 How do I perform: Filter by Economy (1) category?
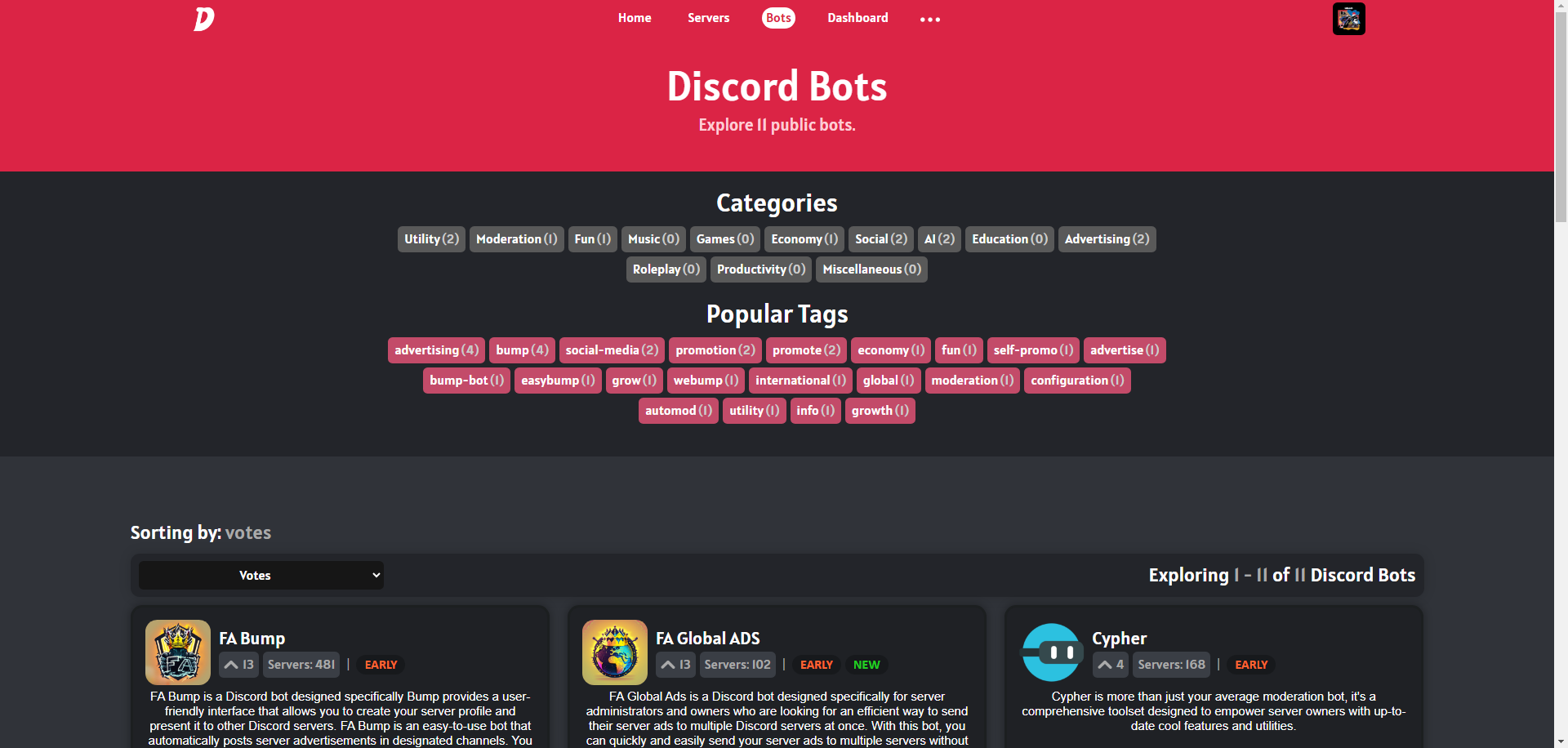point(804,239)
